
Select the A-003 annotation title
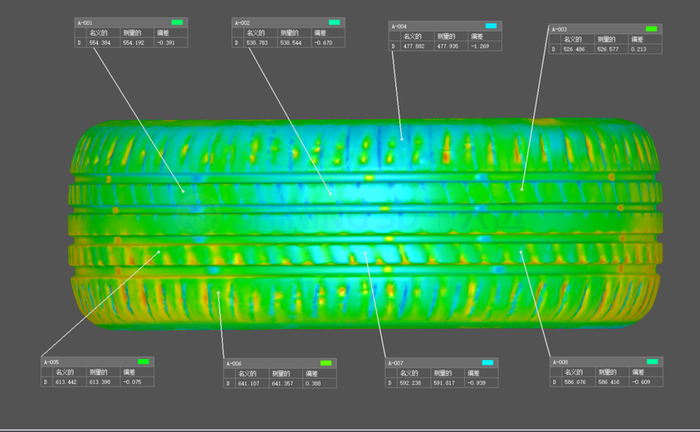(559, 29)
